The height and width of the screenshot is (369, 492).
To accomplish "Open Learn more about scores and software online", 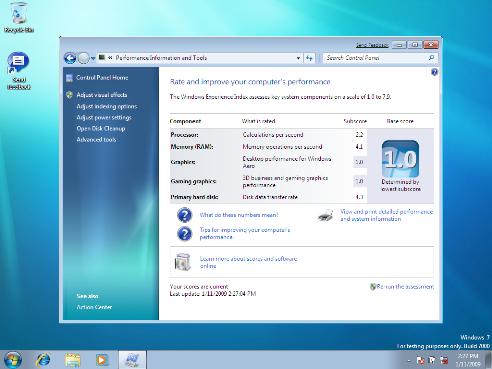I will pyautogui.click(x=248, y=262).
